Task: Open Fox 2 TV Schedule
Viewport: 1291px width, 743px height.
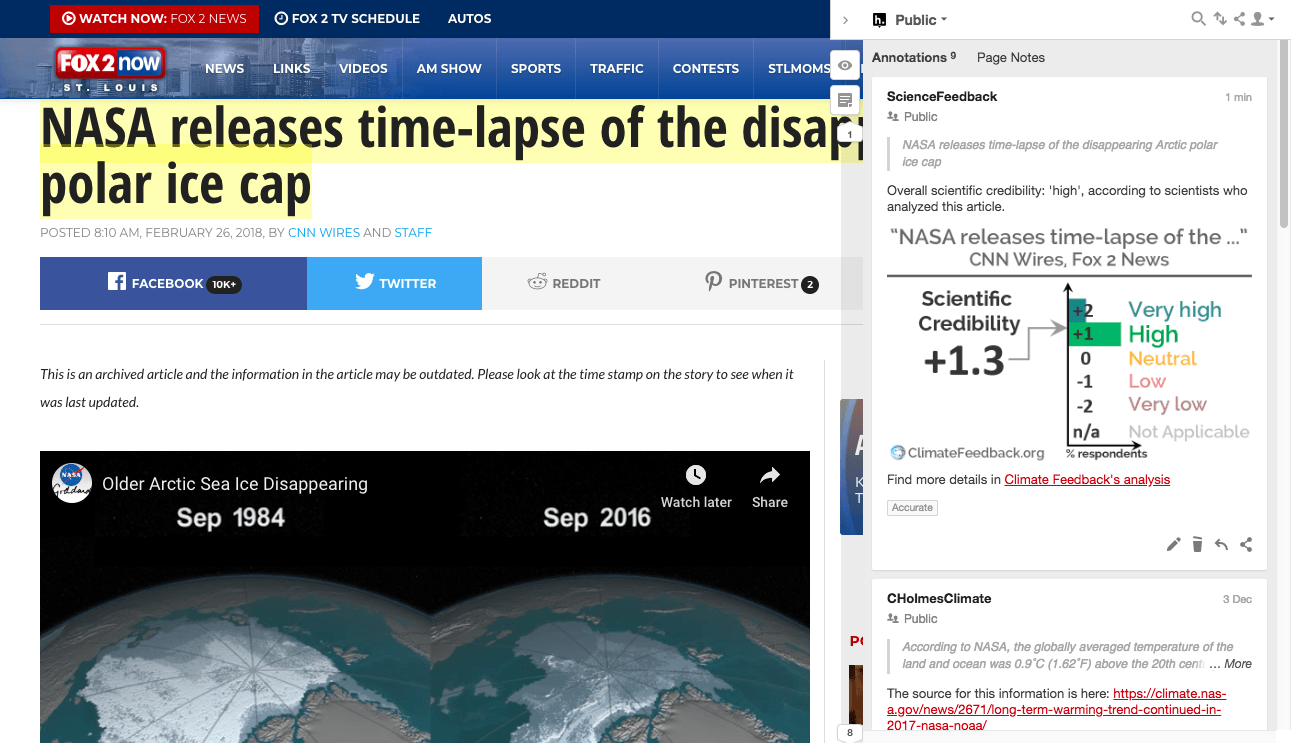Action: [347, 19]
